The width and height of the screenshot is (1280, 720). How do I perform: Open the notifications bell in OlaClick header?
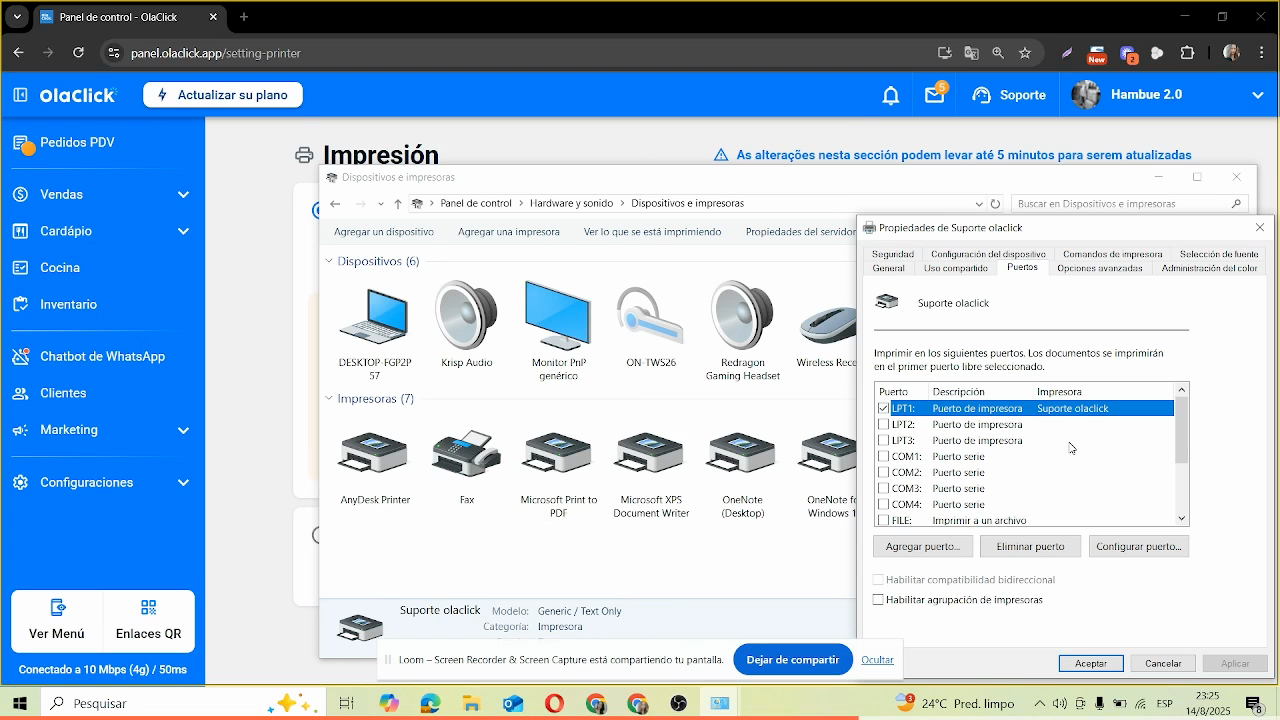point(890,95)
